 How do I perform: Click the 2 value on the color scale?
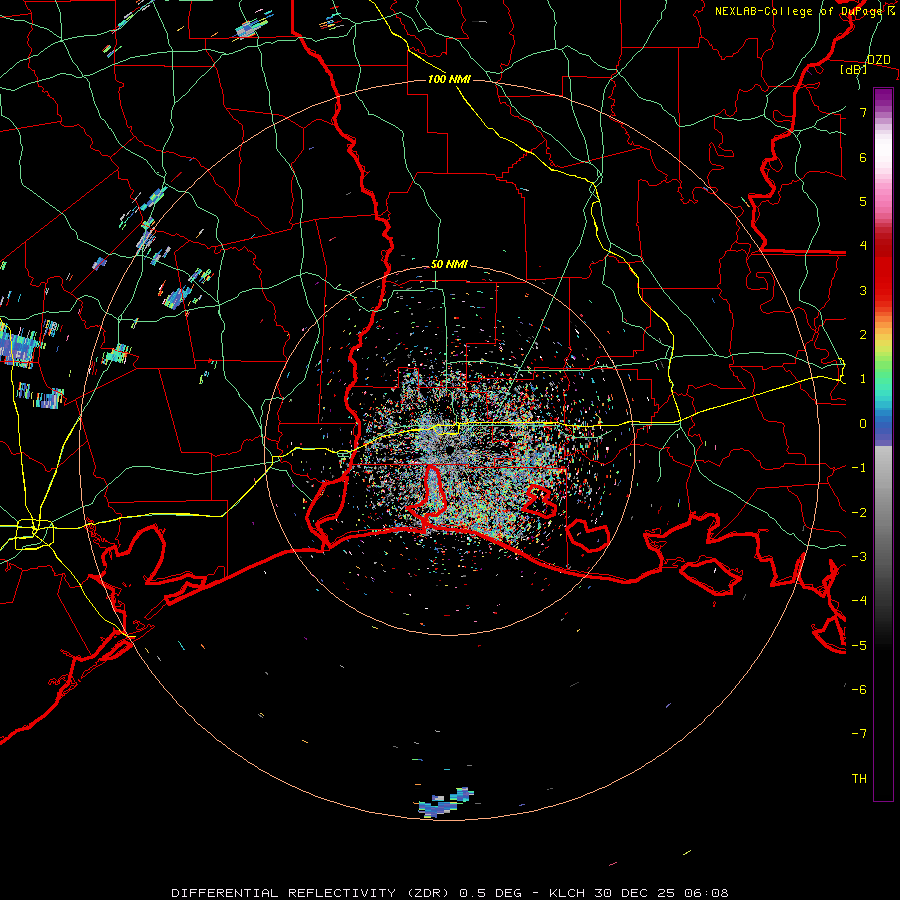pyautogui.click(x=863, y=335)
